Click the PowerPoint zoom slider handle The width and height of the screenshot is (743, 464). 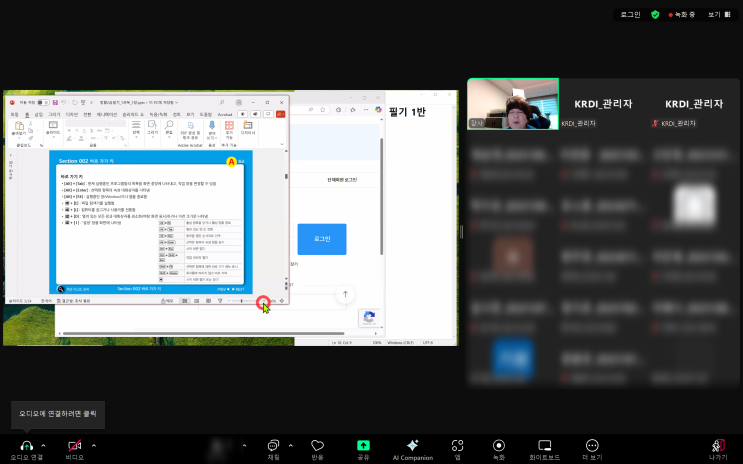point(242,301)
